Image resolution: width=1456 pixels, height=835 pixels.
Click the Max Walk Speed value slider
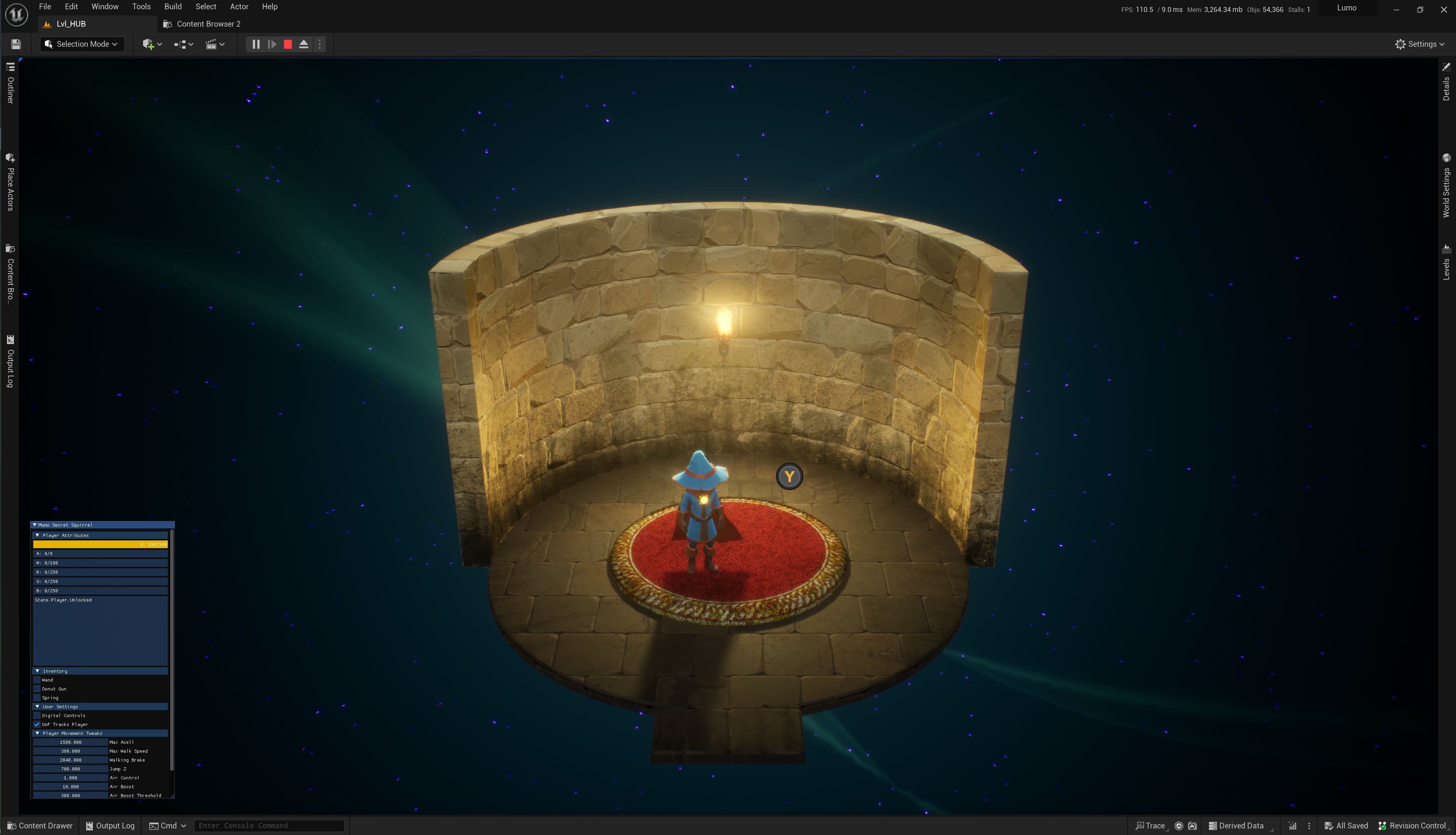click(x=70, y=751)
